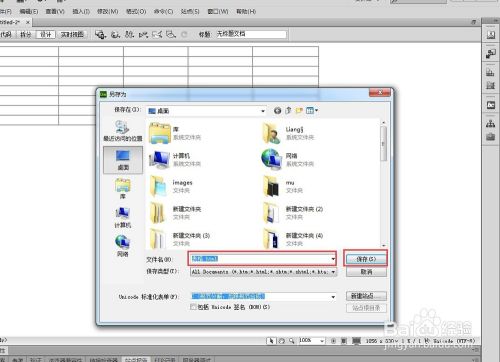Select the 新建文件夹 (3) folder
The height and width of the screenshot is (362, 500).
coord(180,239)
